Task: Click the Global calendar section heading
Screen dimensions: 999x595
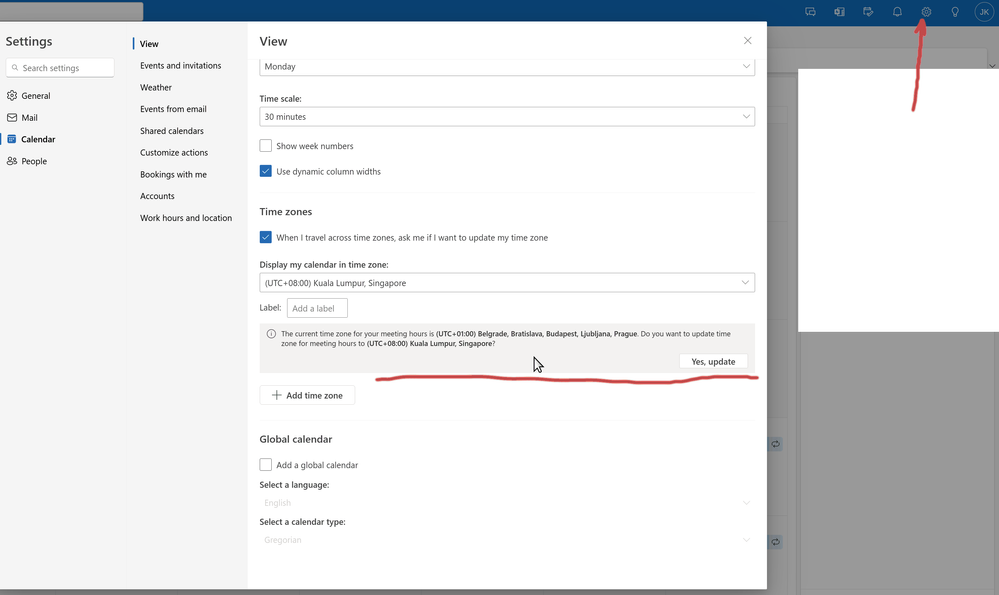Action: pyautogui.click(x=296, y=439)
